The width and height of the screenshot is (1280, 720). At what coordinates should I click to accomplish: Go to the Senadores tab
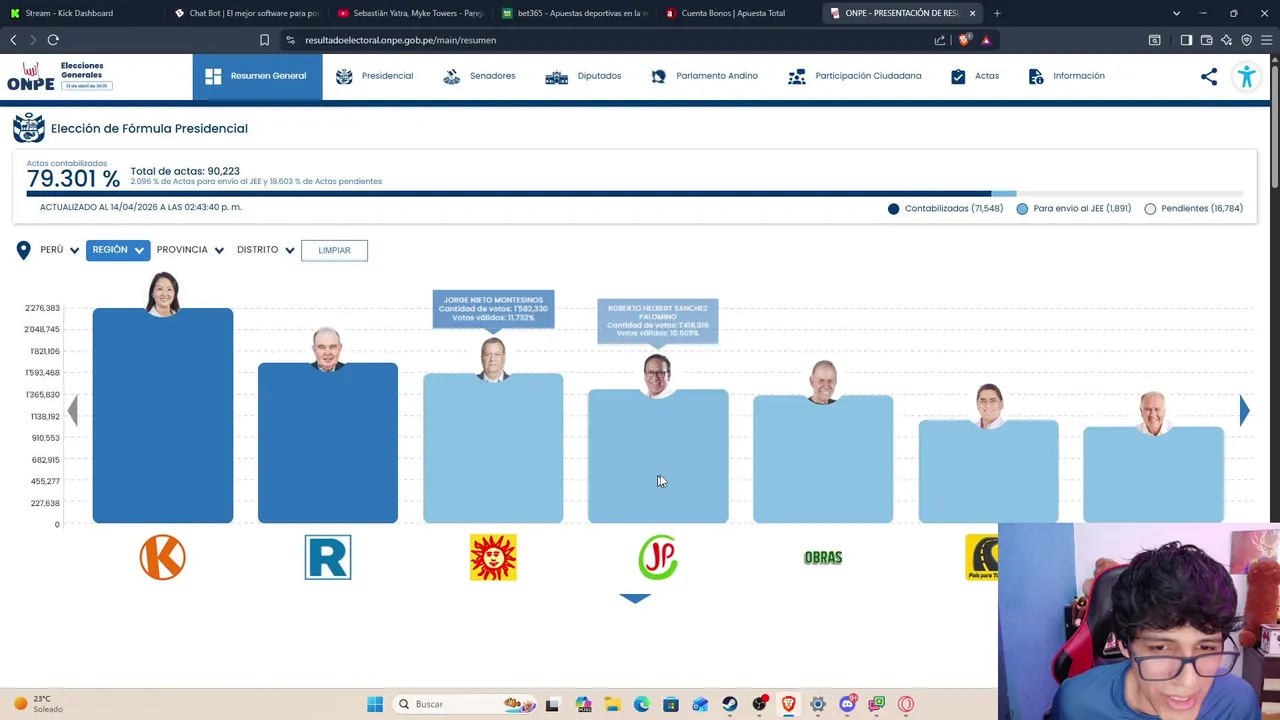coord(479,76)
